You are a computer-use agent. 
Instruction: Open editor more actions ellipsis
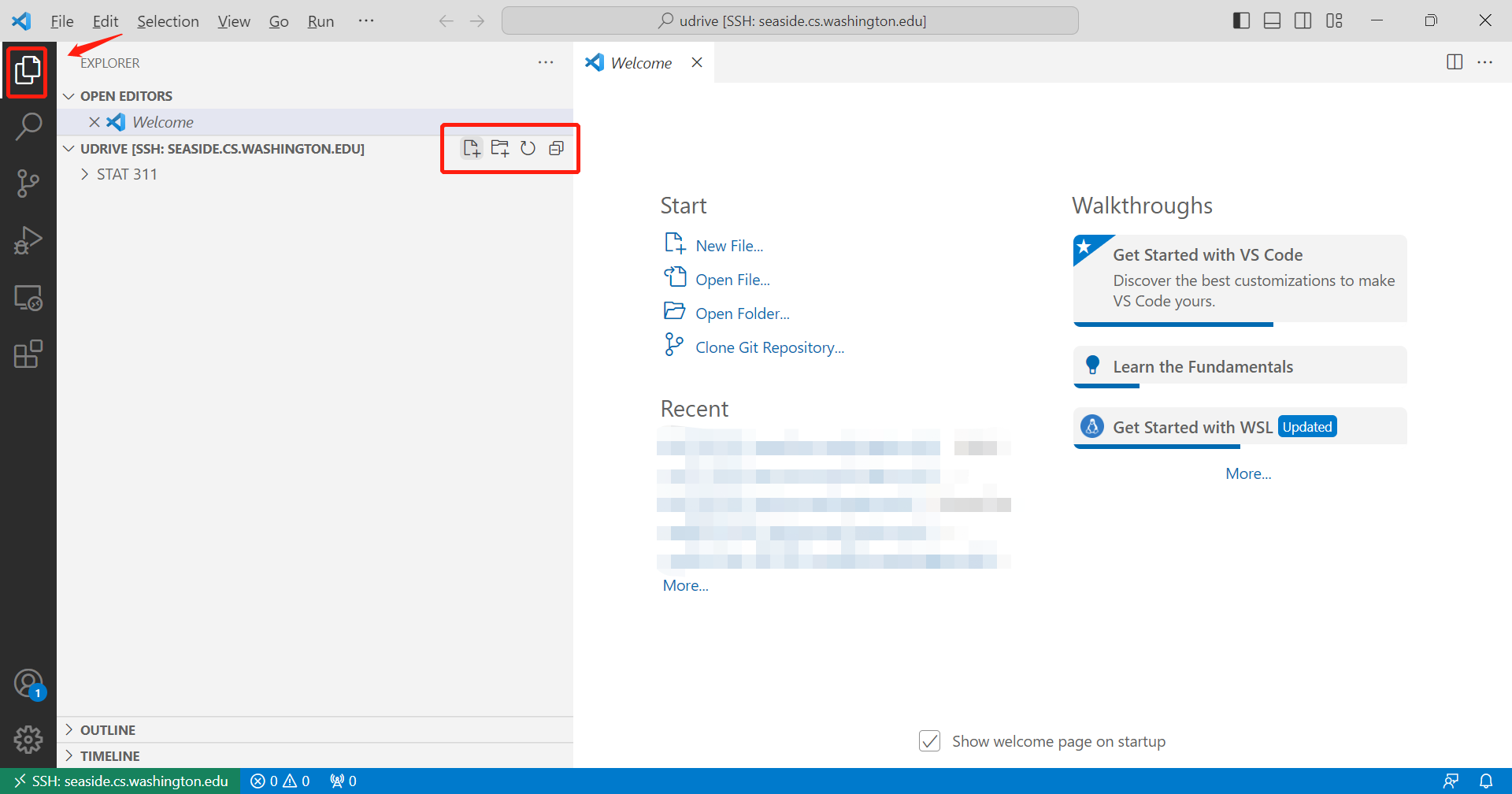pos(1485,62)
